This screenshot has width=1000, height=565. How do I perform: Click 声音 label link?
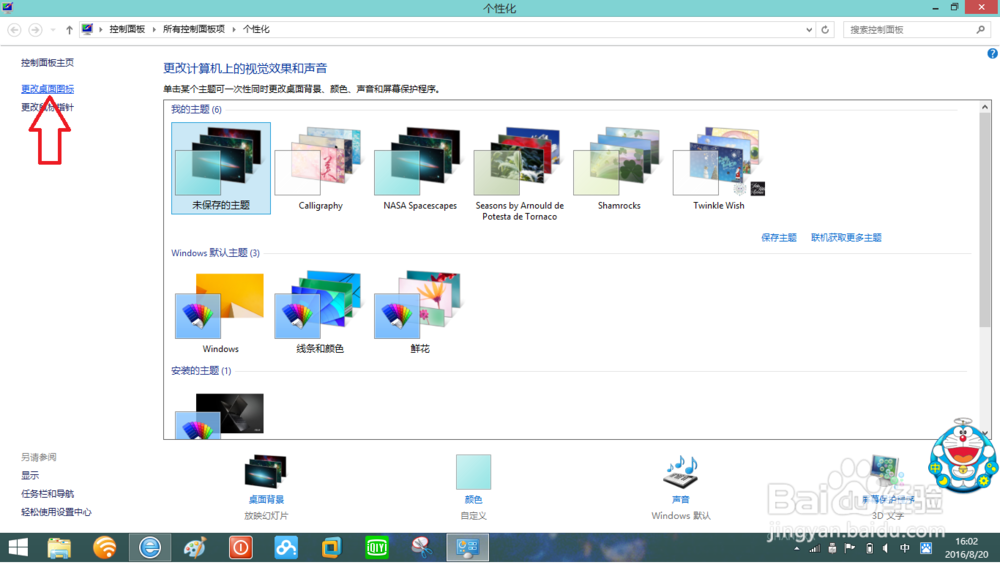coord(680,499)
